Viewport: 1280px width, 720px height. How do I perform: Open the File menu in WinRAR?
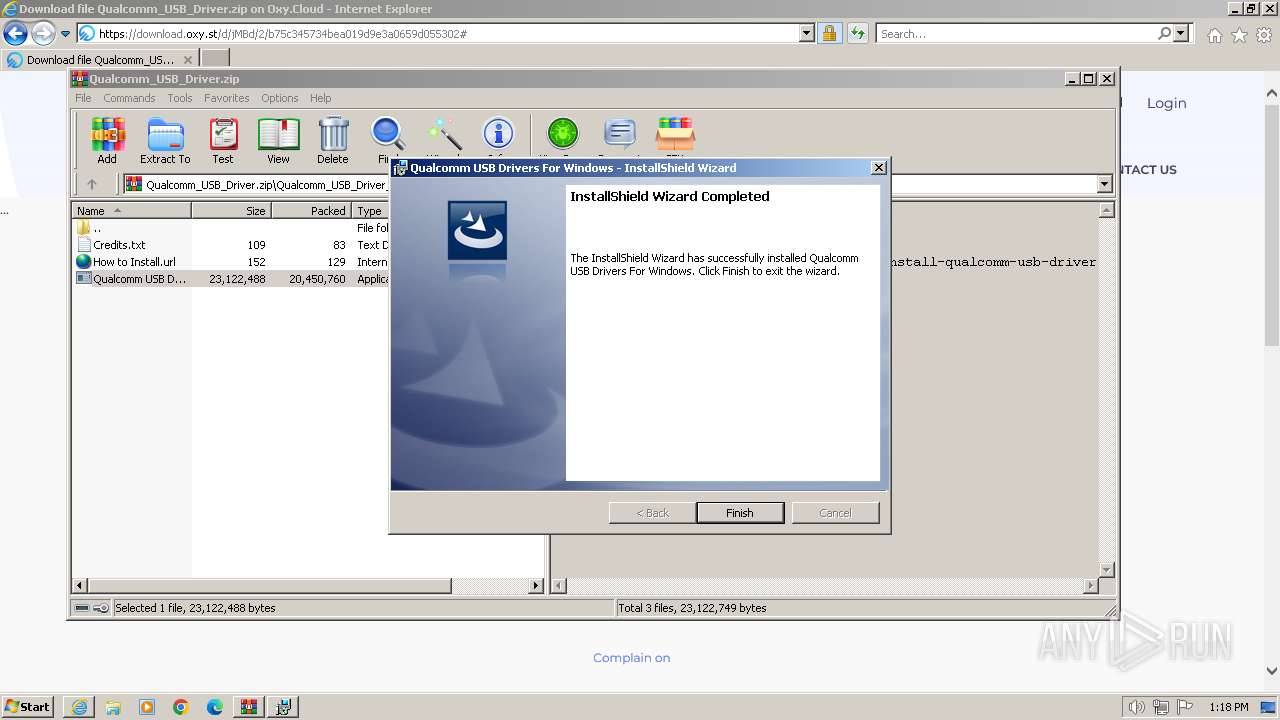click(x=83, y=98)
